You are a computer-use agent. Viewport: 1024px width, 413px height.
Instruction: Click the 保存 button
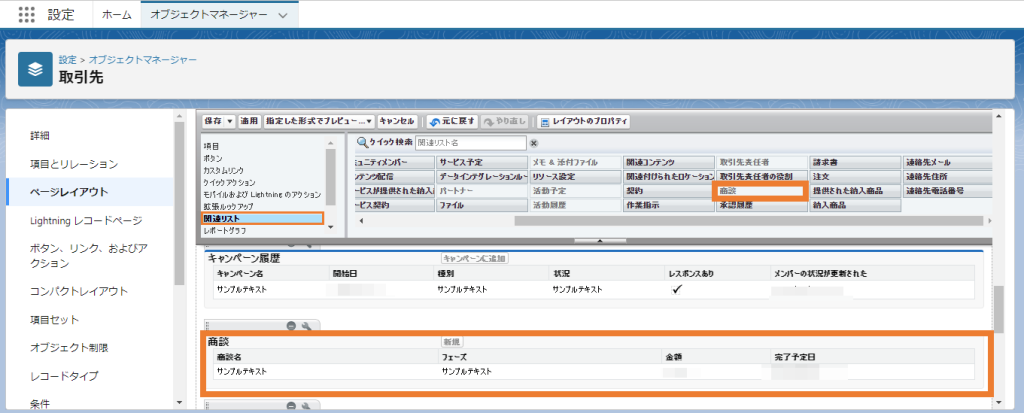(x=213, y=122)
